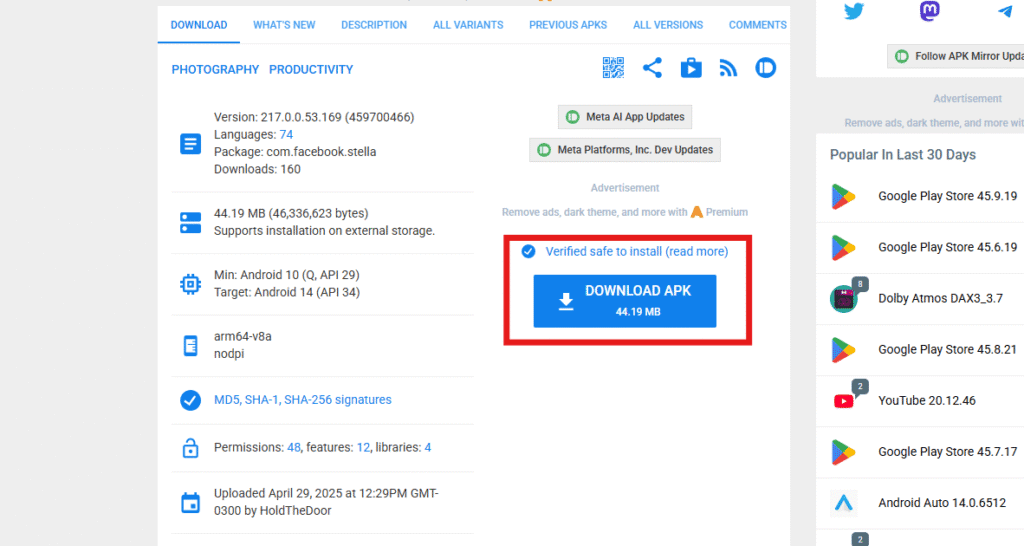Click the Android chip icon
Viewport: 1024px width, 546px height.
(190, 284)
